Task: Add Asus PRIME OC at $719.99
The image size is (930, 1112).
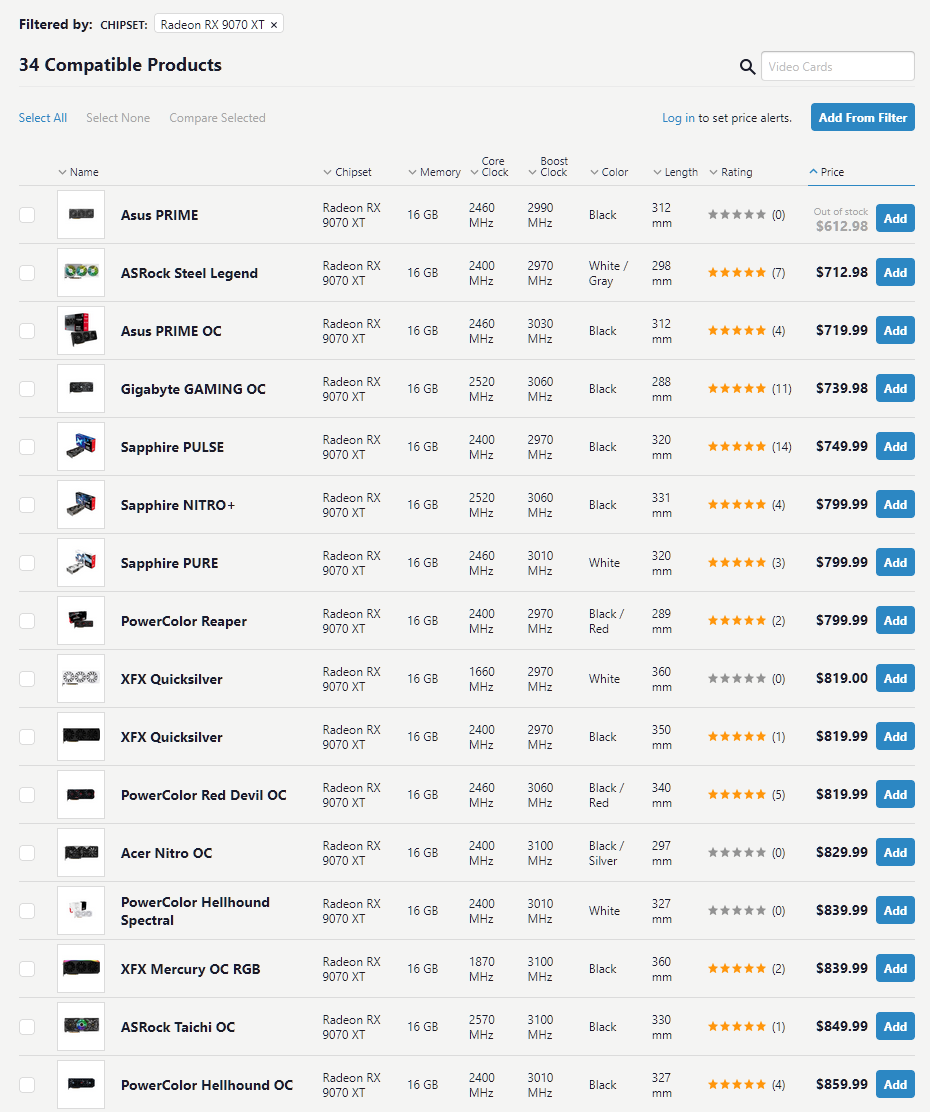Action: [895, 330]
